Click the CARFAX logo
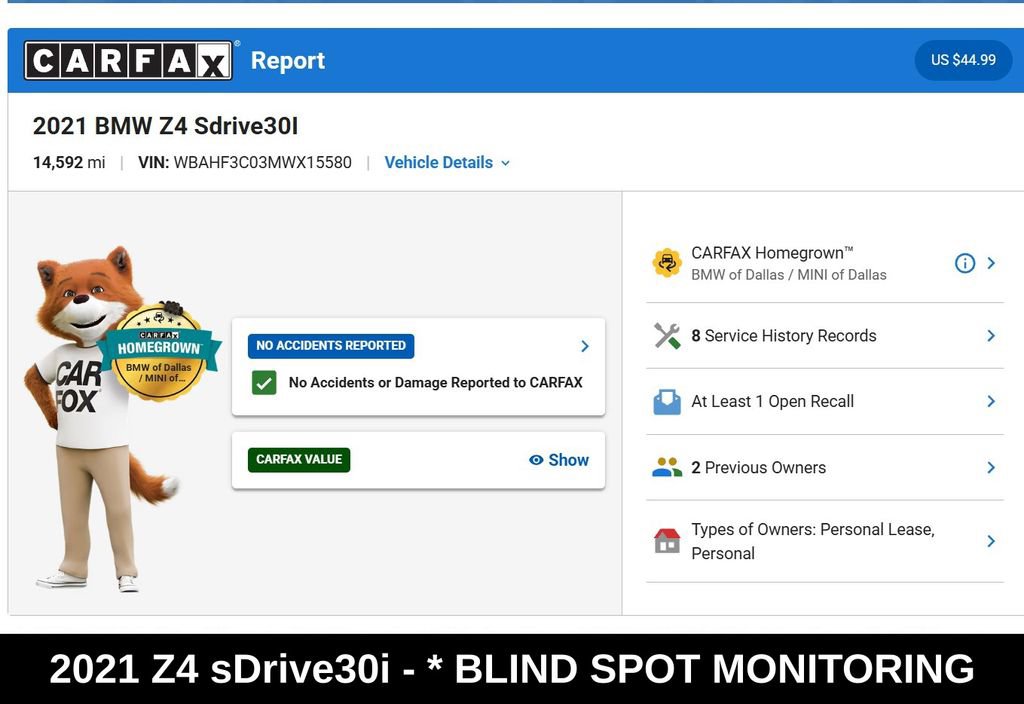The height and width of the screenshot is (704, 1024). point(128,60)
